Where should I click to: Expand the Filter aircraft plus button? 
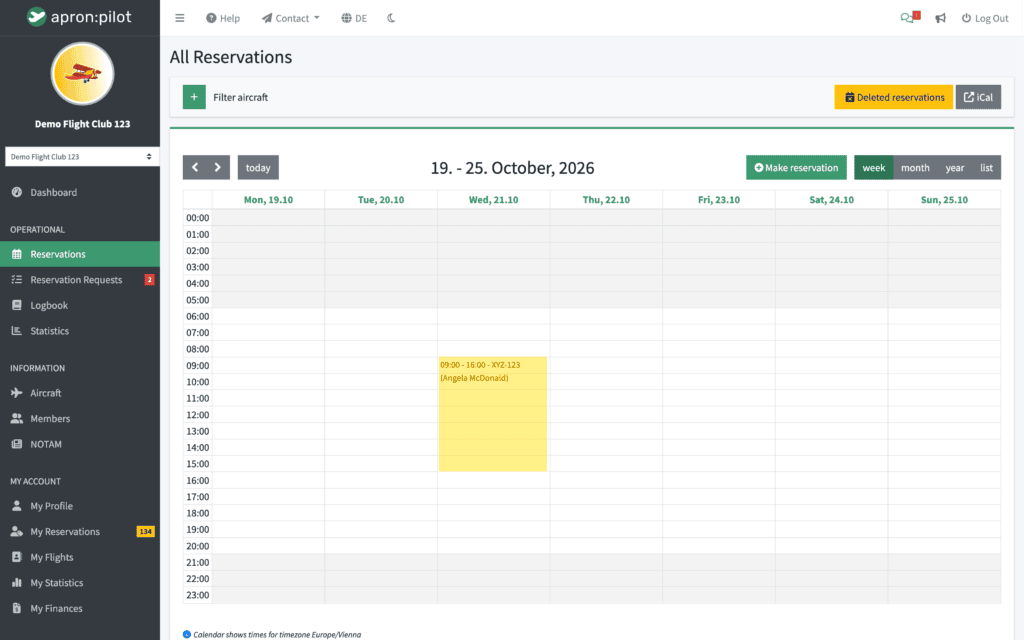pyautogui.click(x=194, y=97)
